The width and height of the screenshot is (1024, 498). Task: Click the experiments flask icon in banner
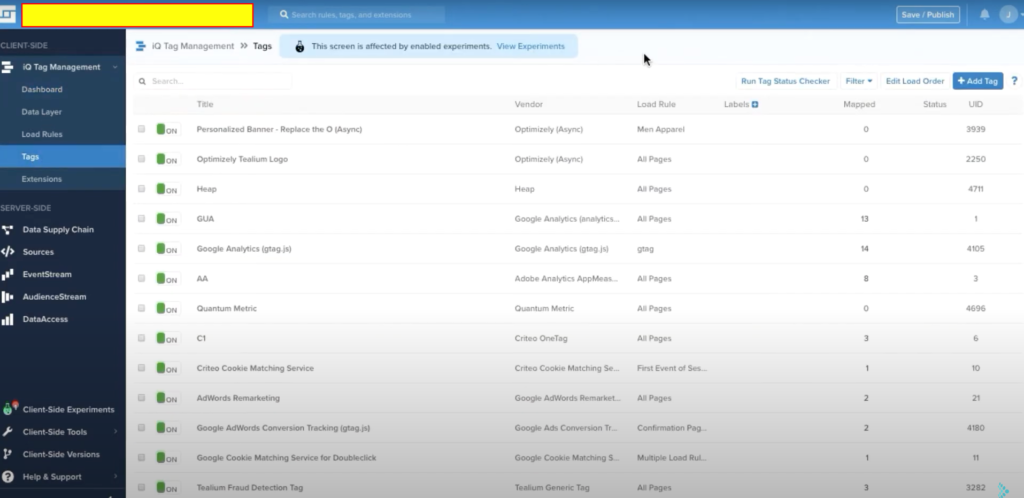300,46
